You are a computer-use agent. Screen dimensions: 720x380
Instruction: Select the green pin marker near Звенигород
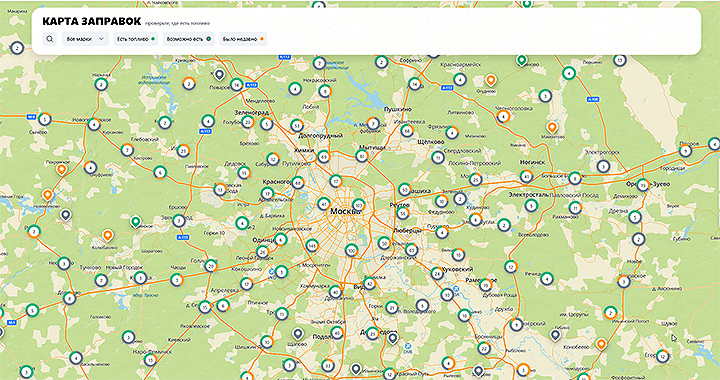coord(135,222)
